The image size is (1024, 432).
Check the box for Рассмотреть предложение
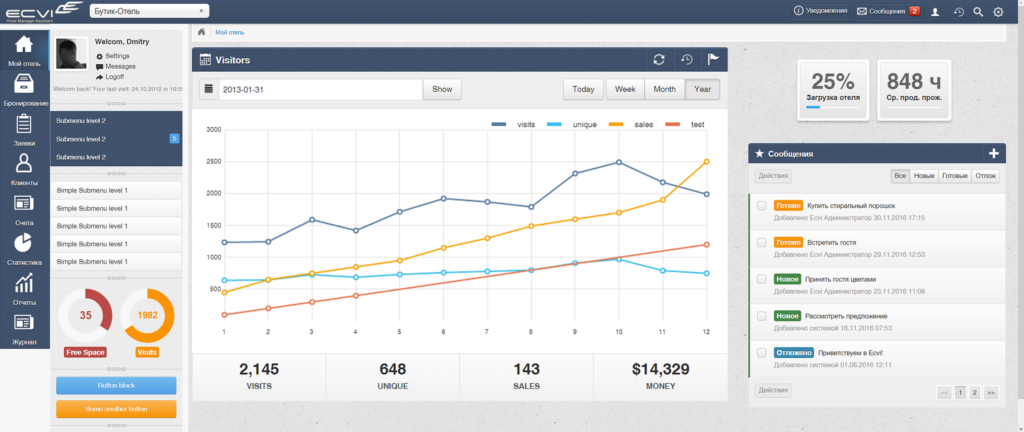[x=761, y=316]
